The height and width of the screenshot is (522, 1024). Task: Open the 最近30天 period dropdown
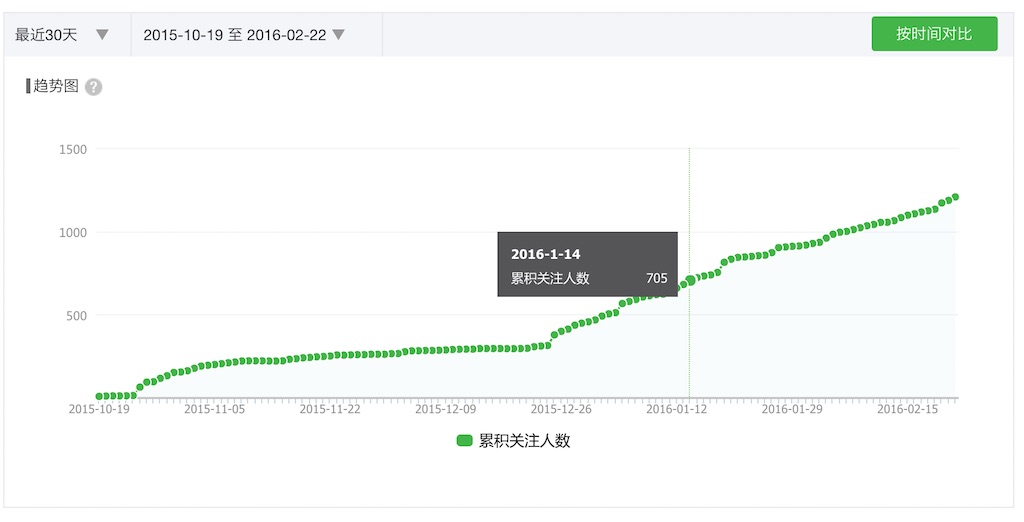[67, 35]
